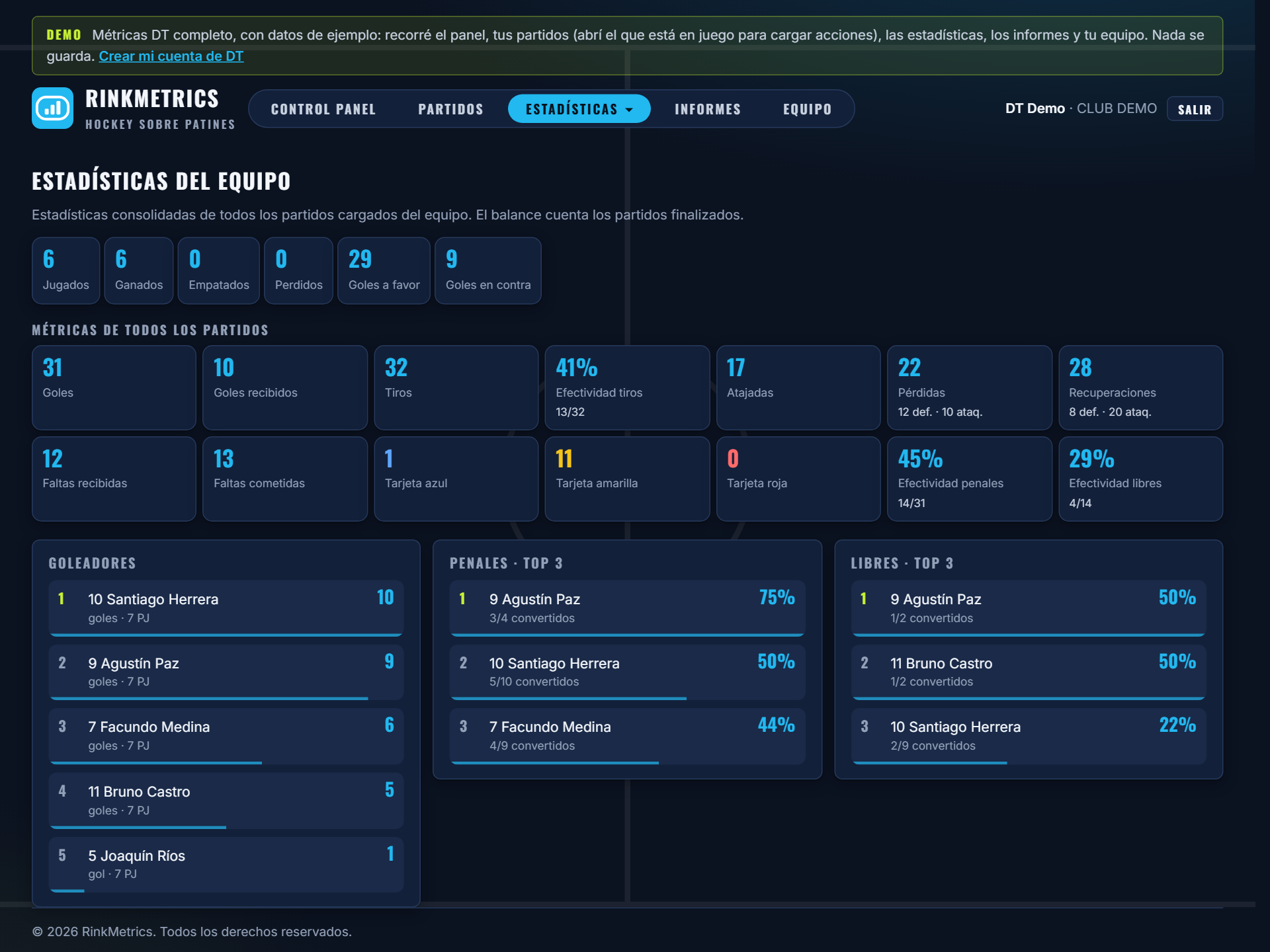This screenshot has width=1270, height=952.
Task: Click Agustín Paz 75% penales row
Action: [627, 608]
